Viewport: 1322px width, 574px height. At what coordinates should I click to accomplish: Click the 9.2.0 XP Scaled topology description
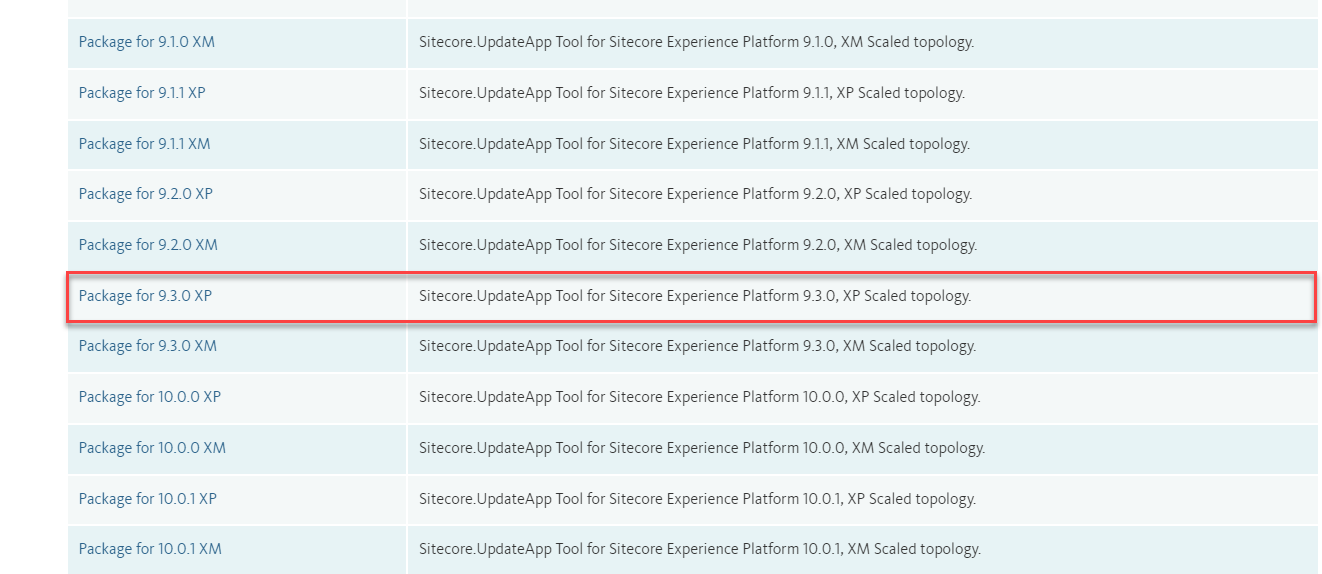695,194
